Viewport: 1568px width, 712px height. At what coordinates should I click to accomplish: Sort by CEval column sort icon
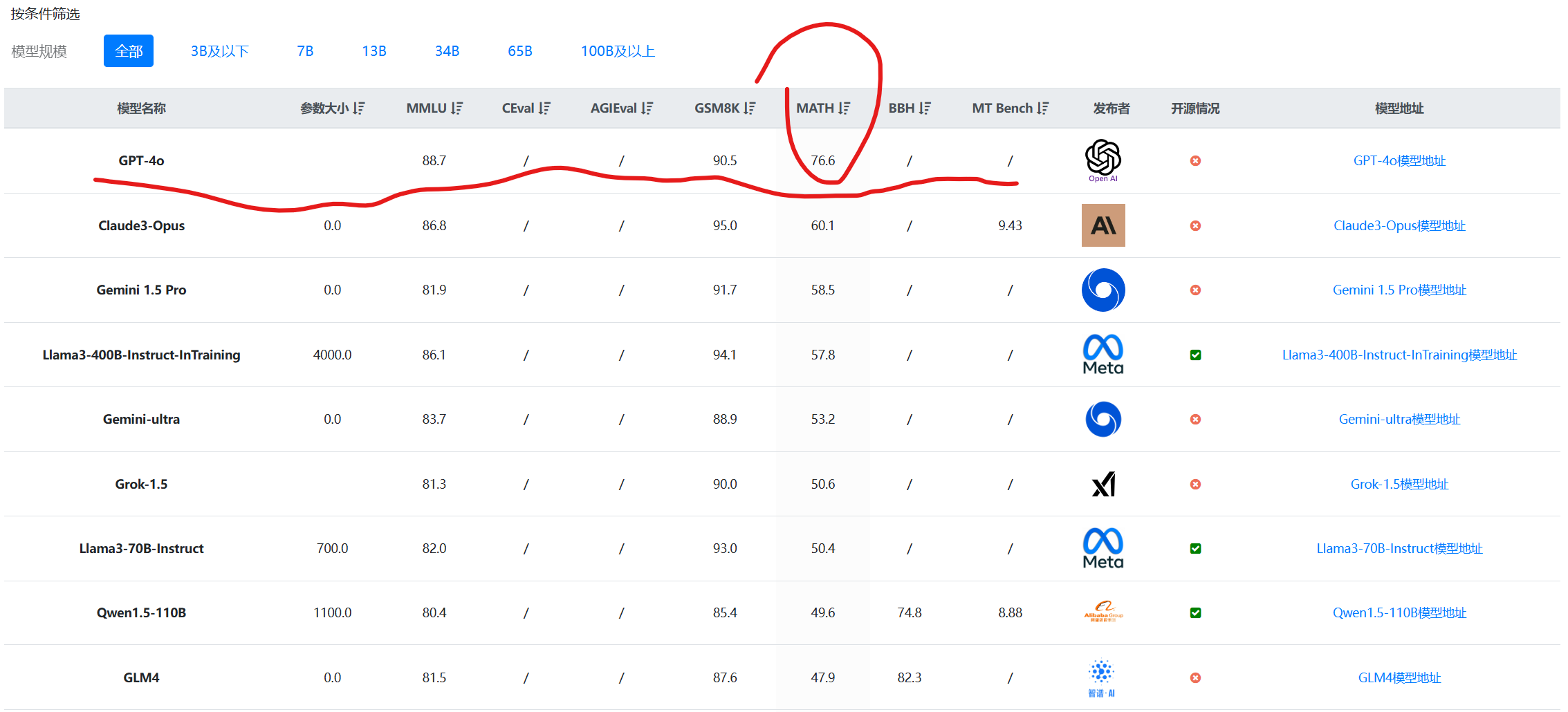pos(544,109)
